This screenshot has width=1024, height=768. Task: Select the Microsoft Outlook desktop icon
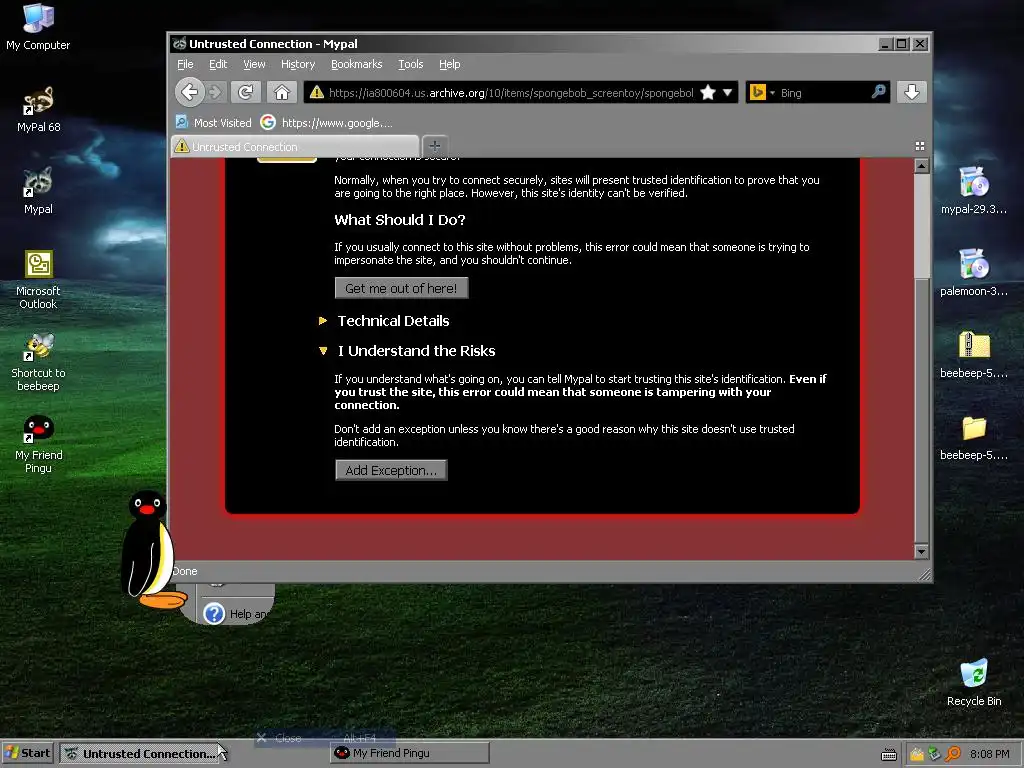pos(38,280)
